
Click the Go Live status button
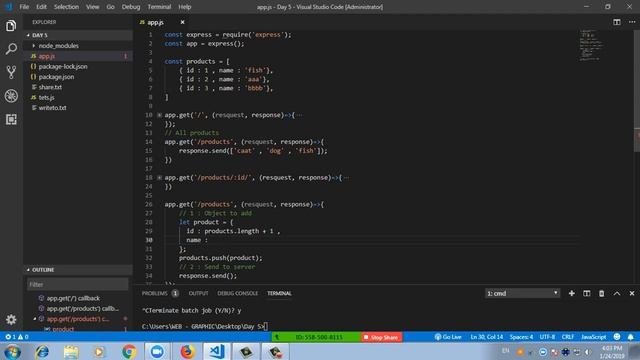[448, 337]
